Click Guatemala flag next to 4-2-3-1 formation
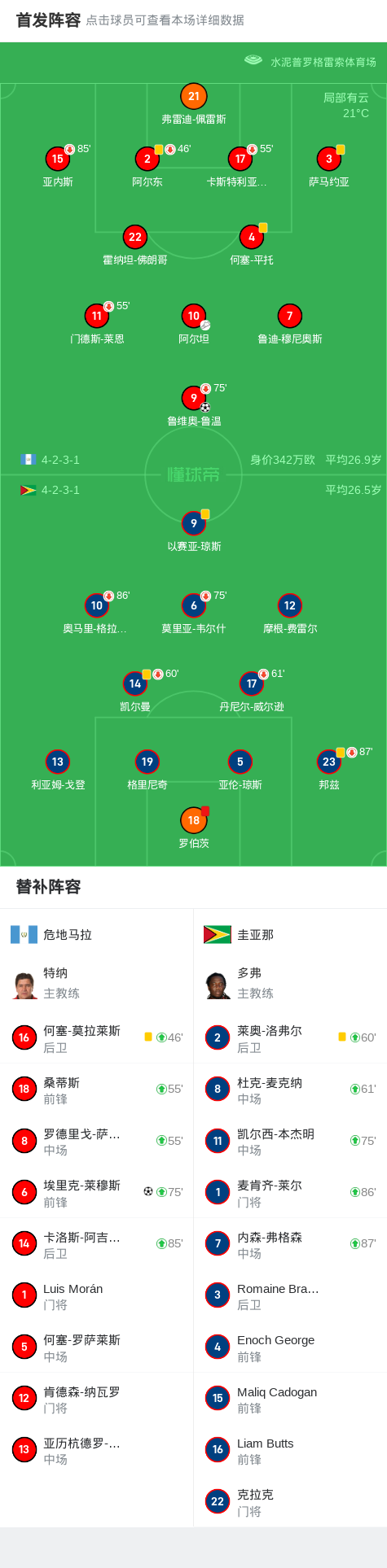 point(29,460)
